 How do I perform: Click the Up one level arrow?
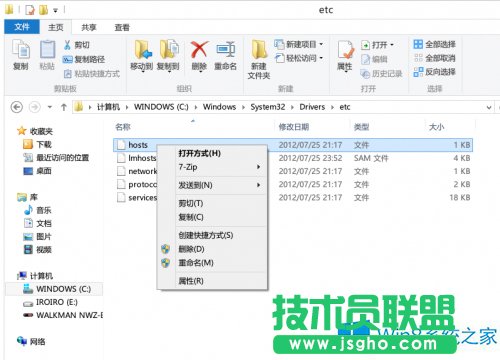point(64,107)
